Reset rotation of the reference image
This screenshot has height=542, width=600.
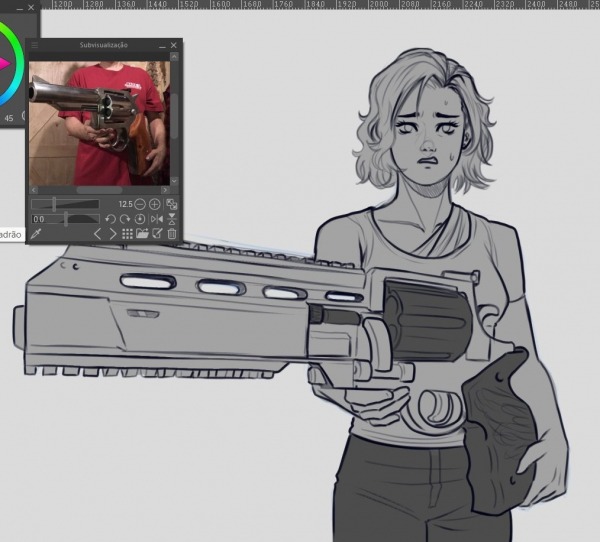coord(140,219)
